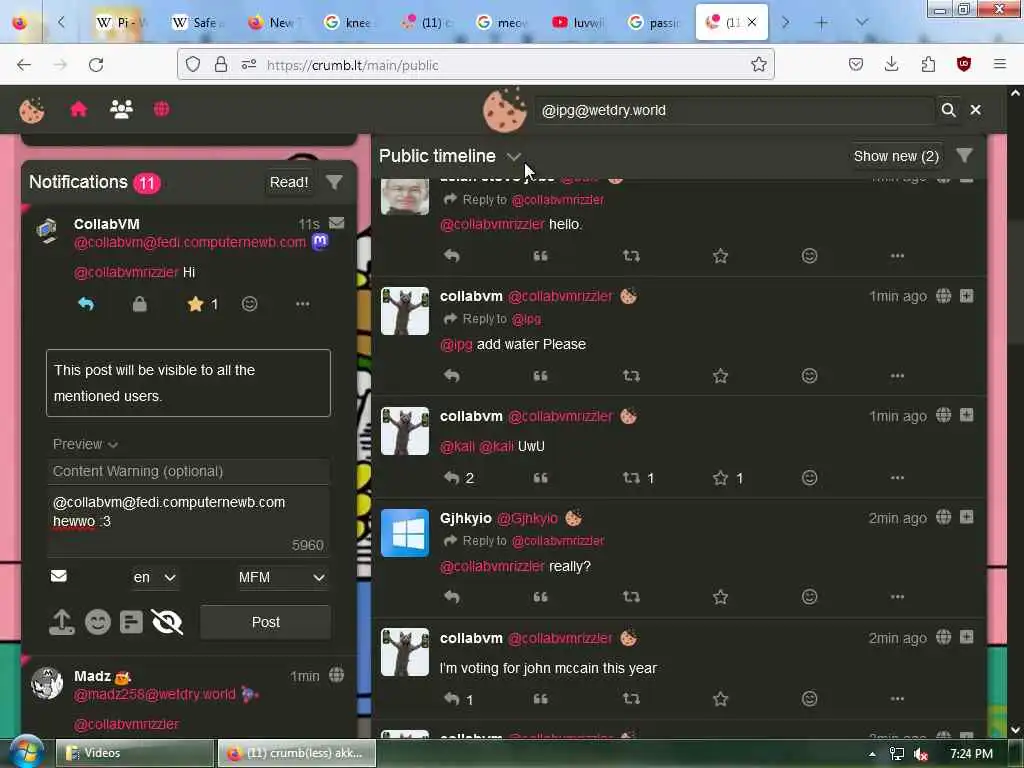The height and width of the screenshot is (768, 1024).
Task: Repeat the 'add water Please' post
Action: [x=631, y=376]
